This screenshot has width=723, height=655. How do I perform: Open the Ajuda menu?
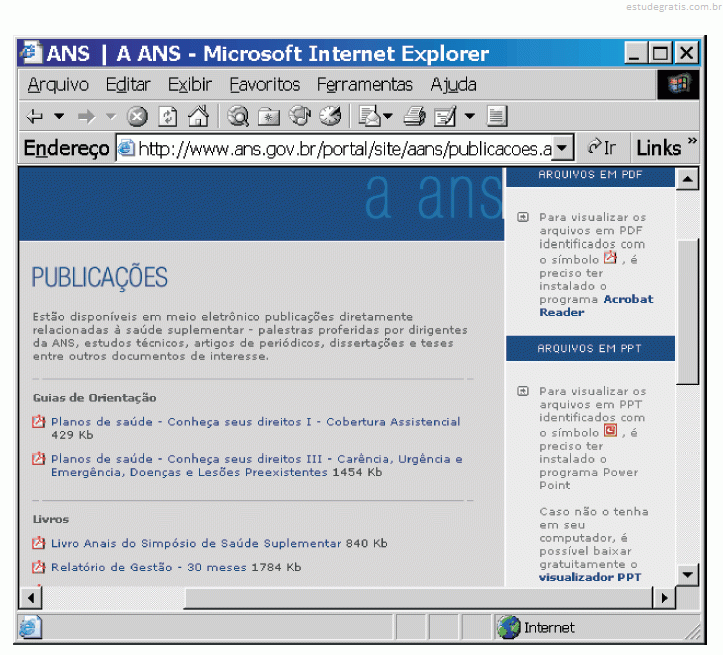click(x=453, y=85)
